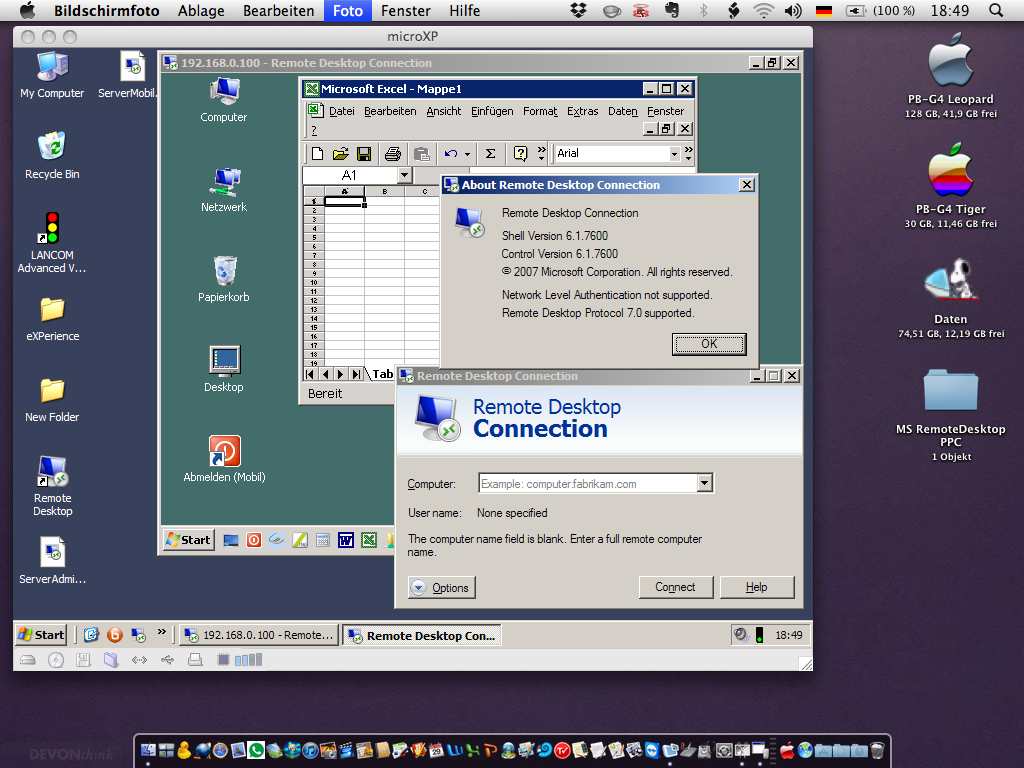Open the Undo history dropdown arrow in Excel
The image size is (1024, 768).
pos(468,154)
